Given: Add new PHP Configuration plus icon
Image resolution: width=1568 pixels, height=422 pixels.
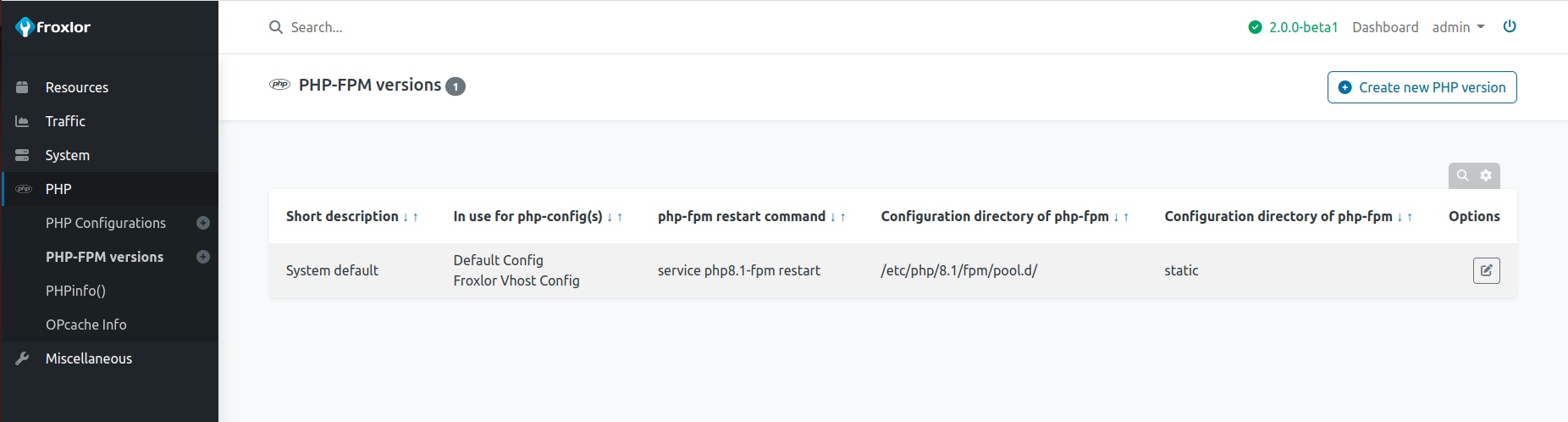Looking at the screenshot, I should pyautogui.click(x=203, y=223).
